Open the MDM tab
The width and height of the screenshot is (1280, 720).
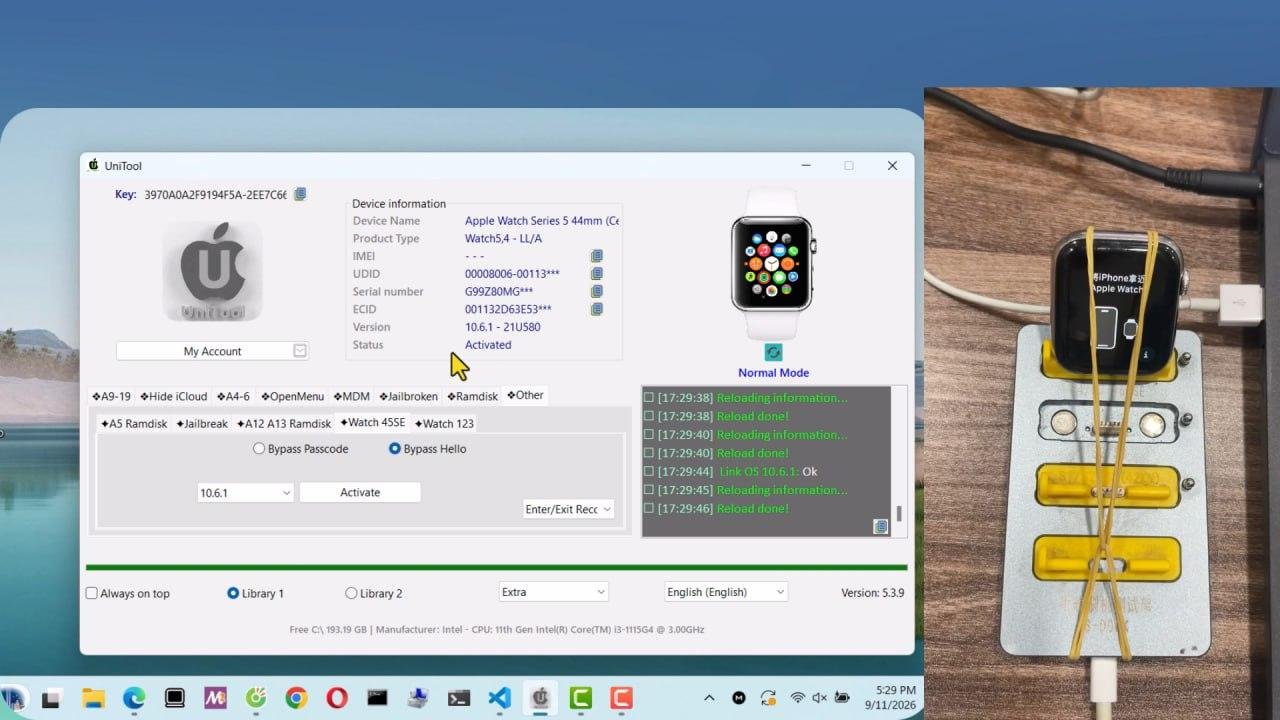[352, 396]
